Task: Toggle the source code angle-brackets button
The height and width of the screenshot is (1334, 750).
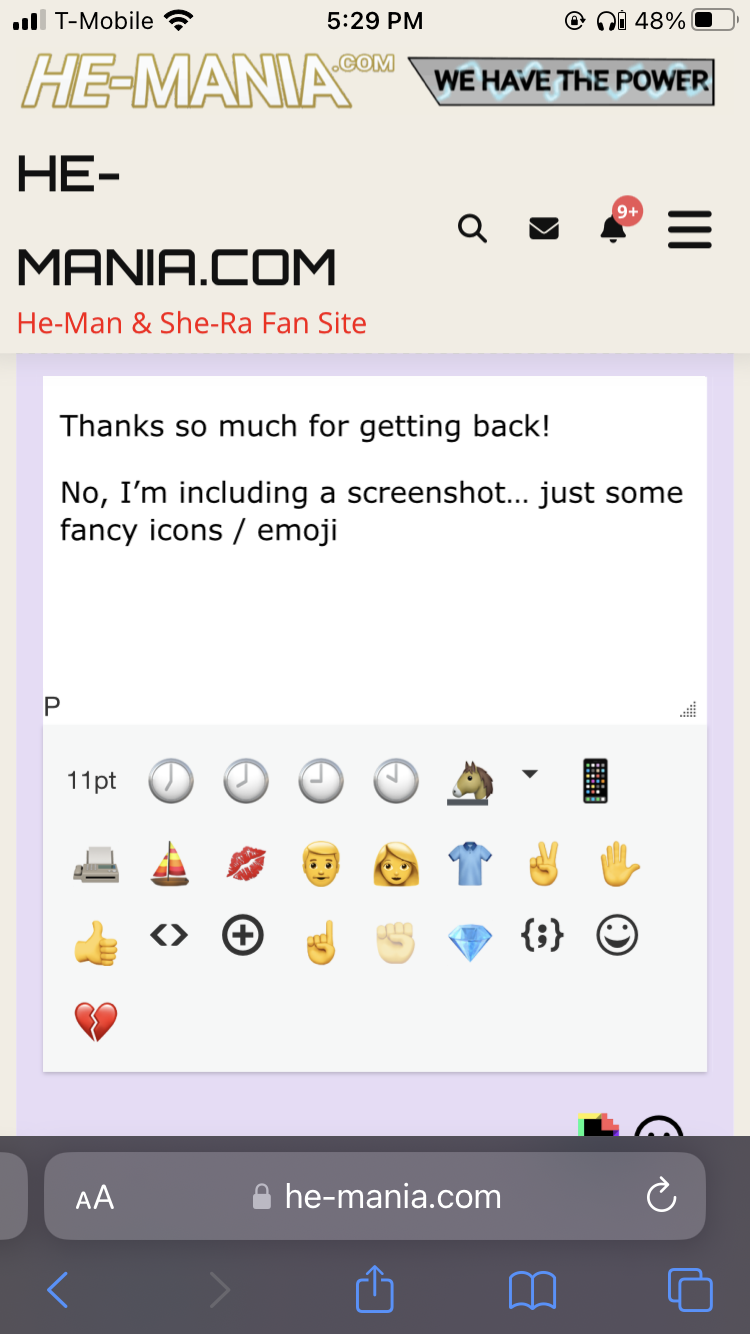Action: pyautogui.click(x=169, y=936)
